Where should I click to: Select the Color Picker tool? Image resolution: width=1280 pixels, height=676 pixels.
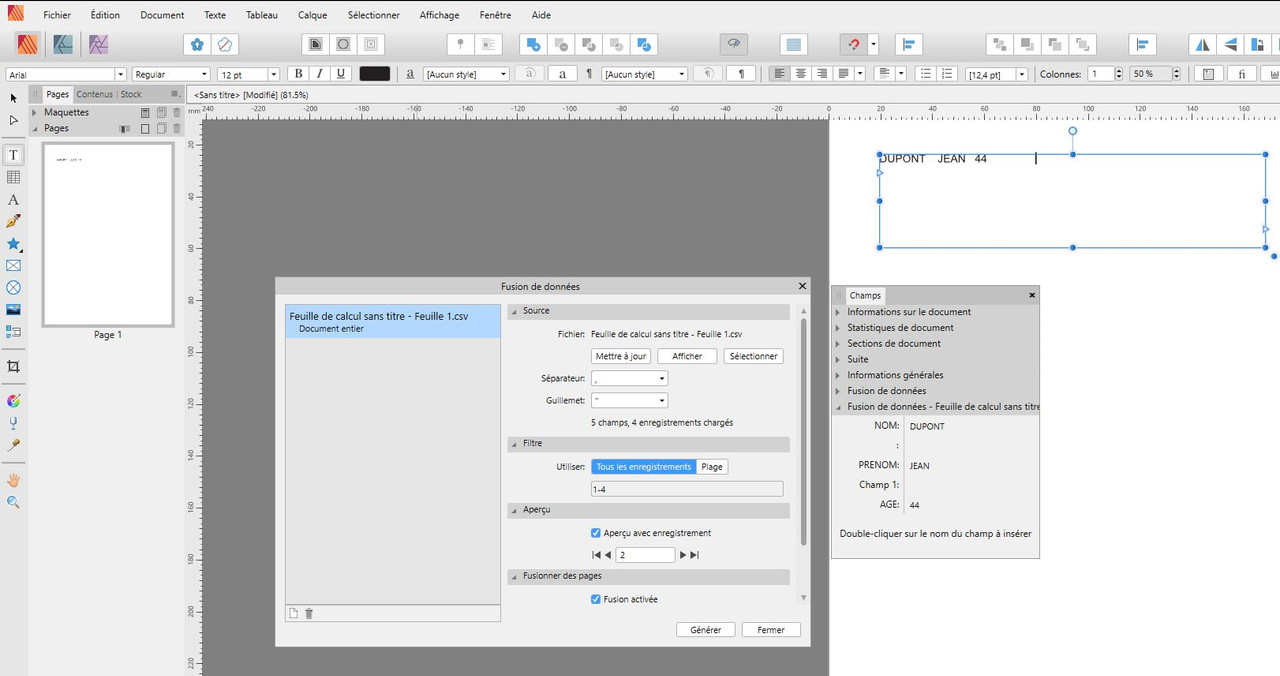(x=13, y=445)
